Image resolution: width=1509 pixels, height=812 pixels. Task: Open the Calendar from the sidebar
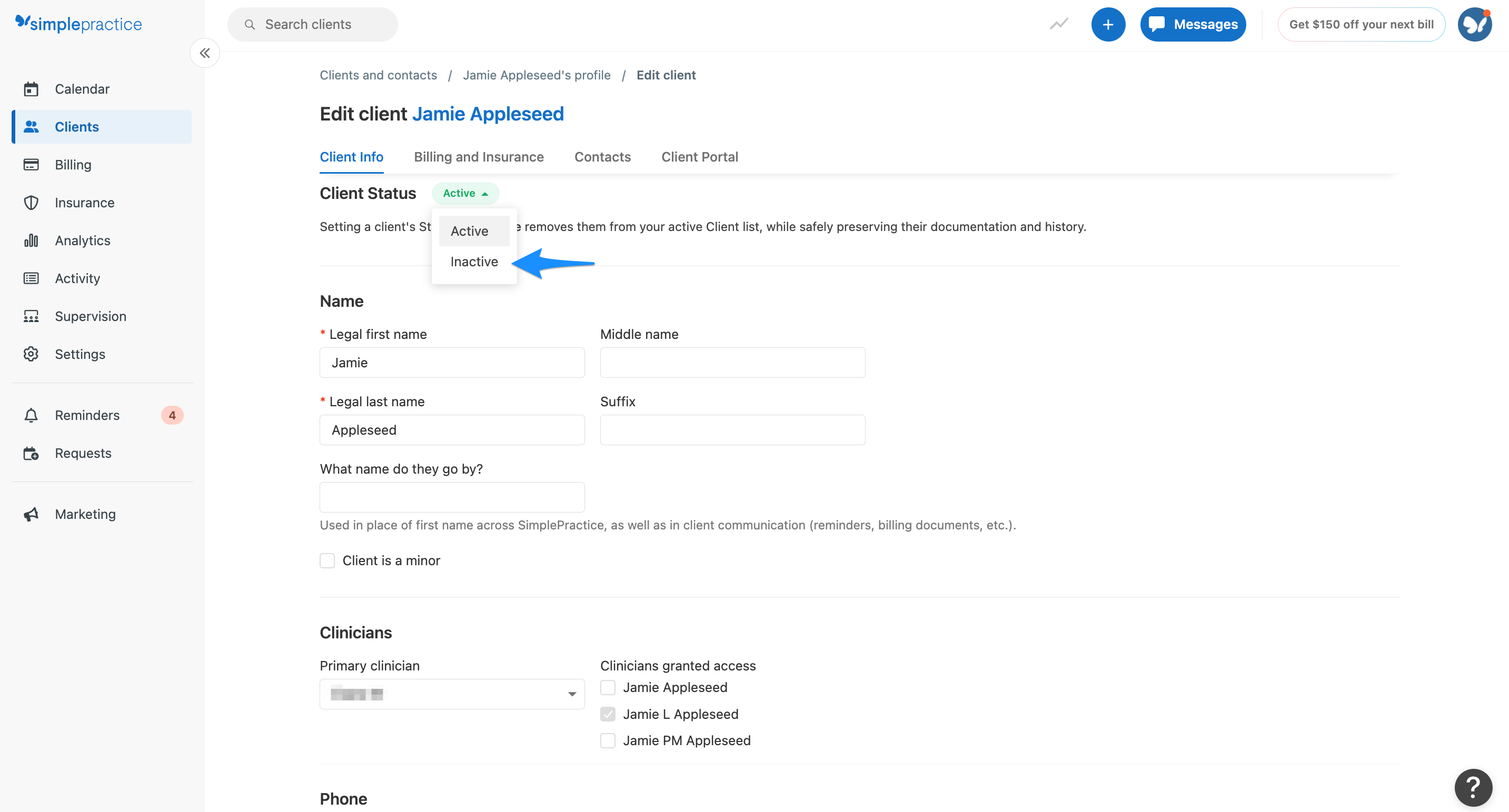[x=82, y=88]
